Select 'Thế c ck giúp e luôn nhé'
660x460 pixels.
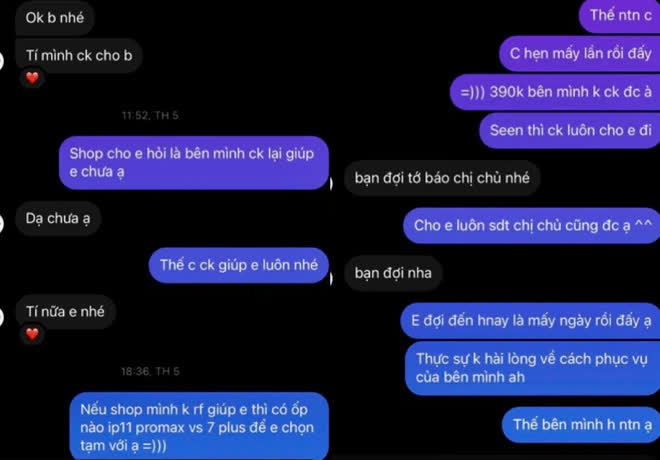(x=239, y=265)
